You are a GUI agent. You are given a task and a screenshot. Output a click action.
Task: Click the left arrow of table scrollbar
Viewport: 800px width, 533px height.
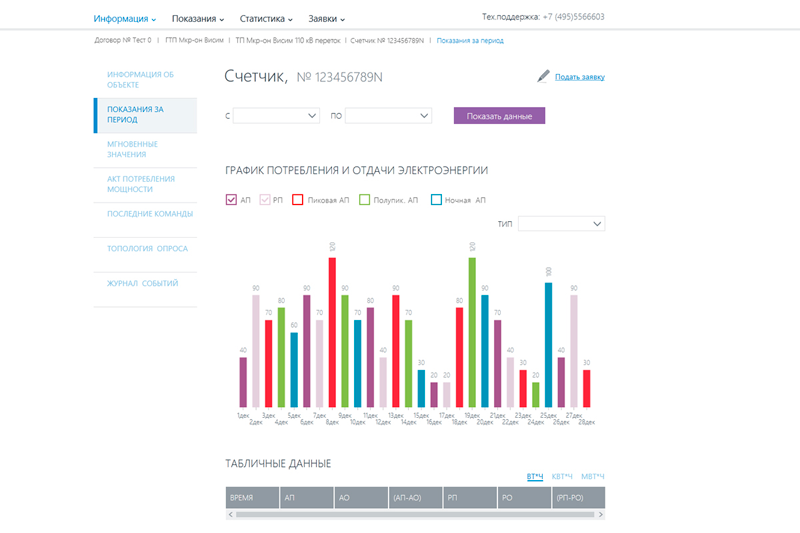230,515
